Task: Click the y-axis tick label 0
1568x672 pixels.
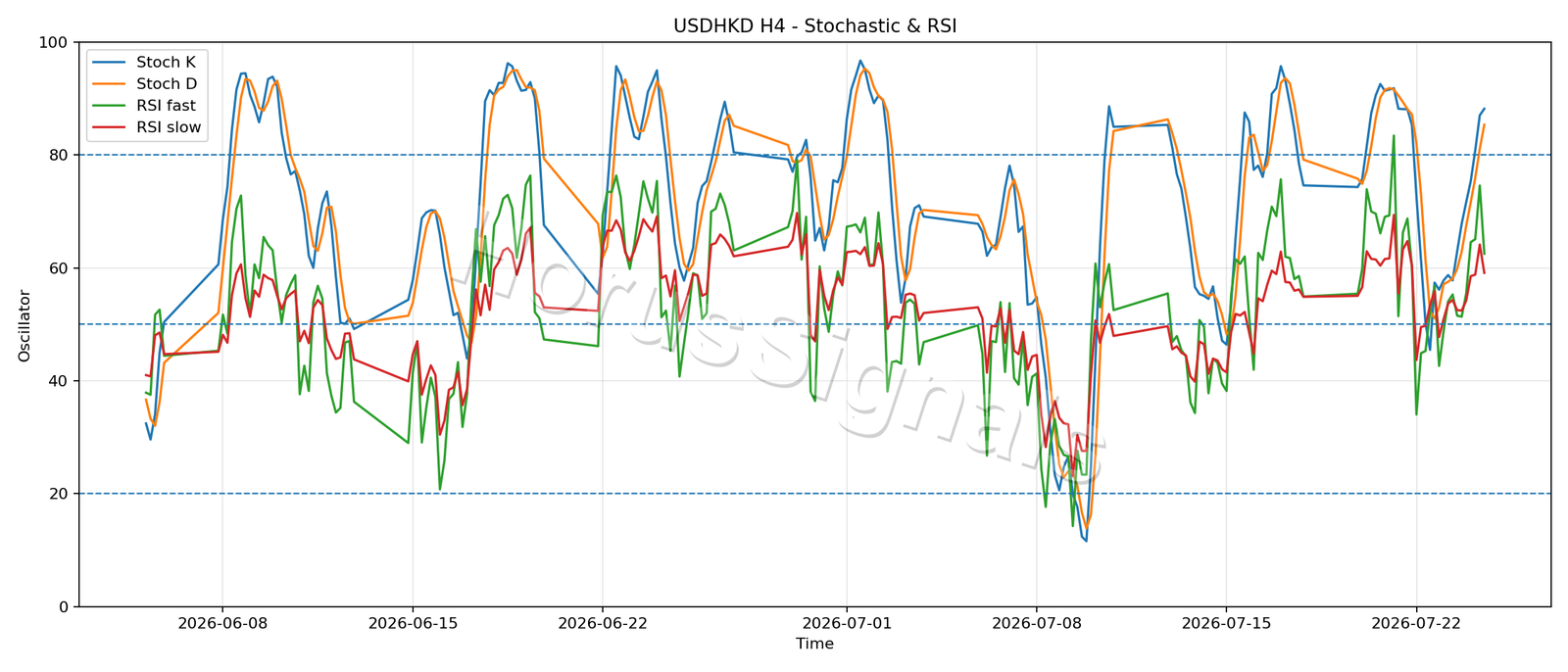Action: pos(65,606)
